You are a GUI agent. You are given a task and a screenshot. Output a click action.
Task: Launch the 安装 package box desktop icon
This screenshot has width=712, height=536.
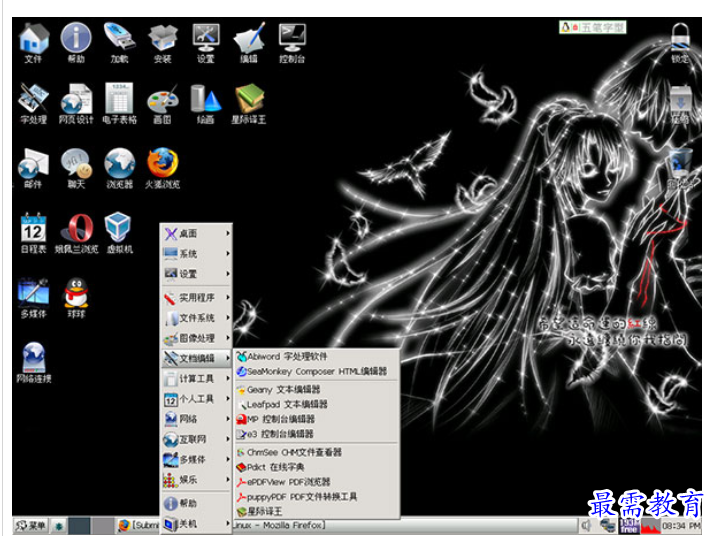click(x=162, y=43)
